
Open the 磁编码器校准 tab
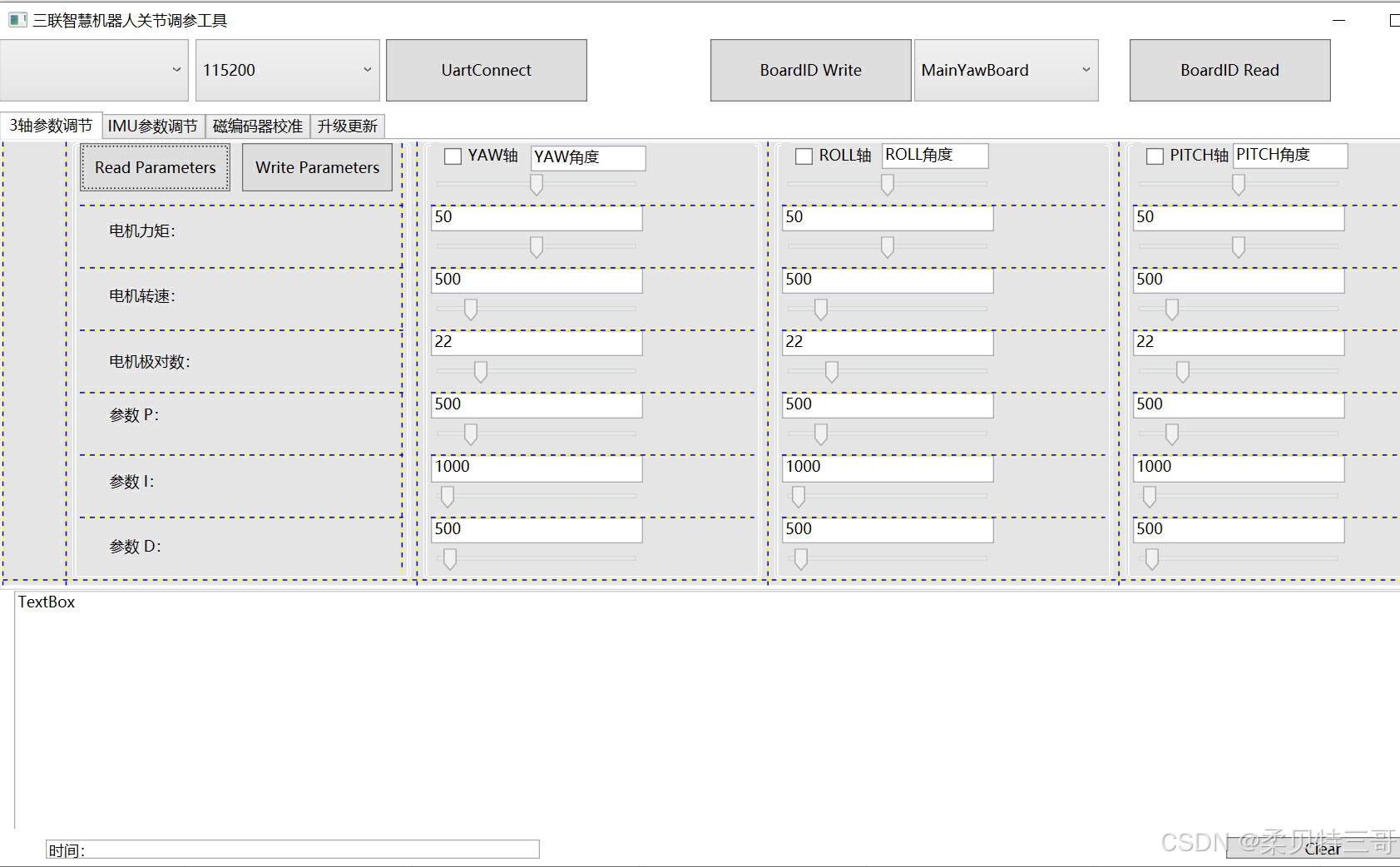tap(258, 126)
